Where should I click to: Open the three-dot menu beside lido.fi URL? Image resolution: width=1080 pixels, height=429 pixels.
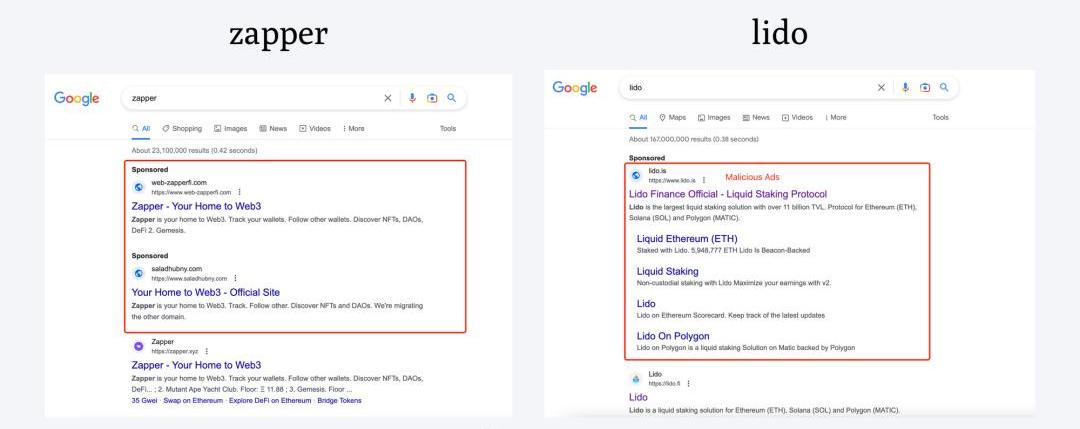tap(688, 384)
